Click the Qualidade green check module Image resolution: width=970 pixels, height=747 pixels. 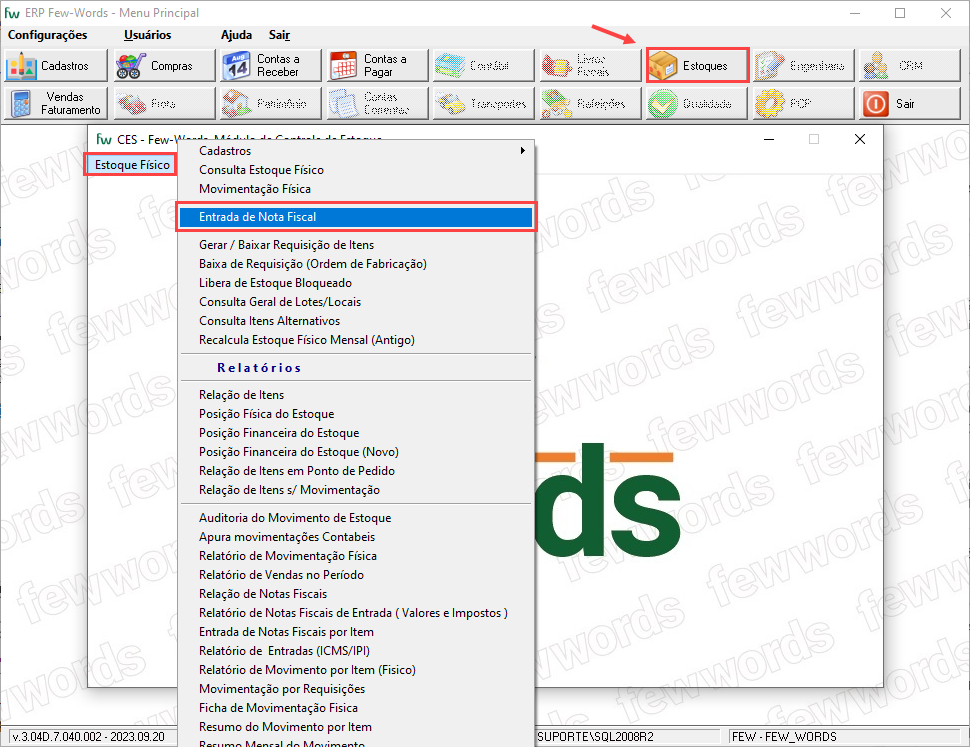[x=698, y=103]
